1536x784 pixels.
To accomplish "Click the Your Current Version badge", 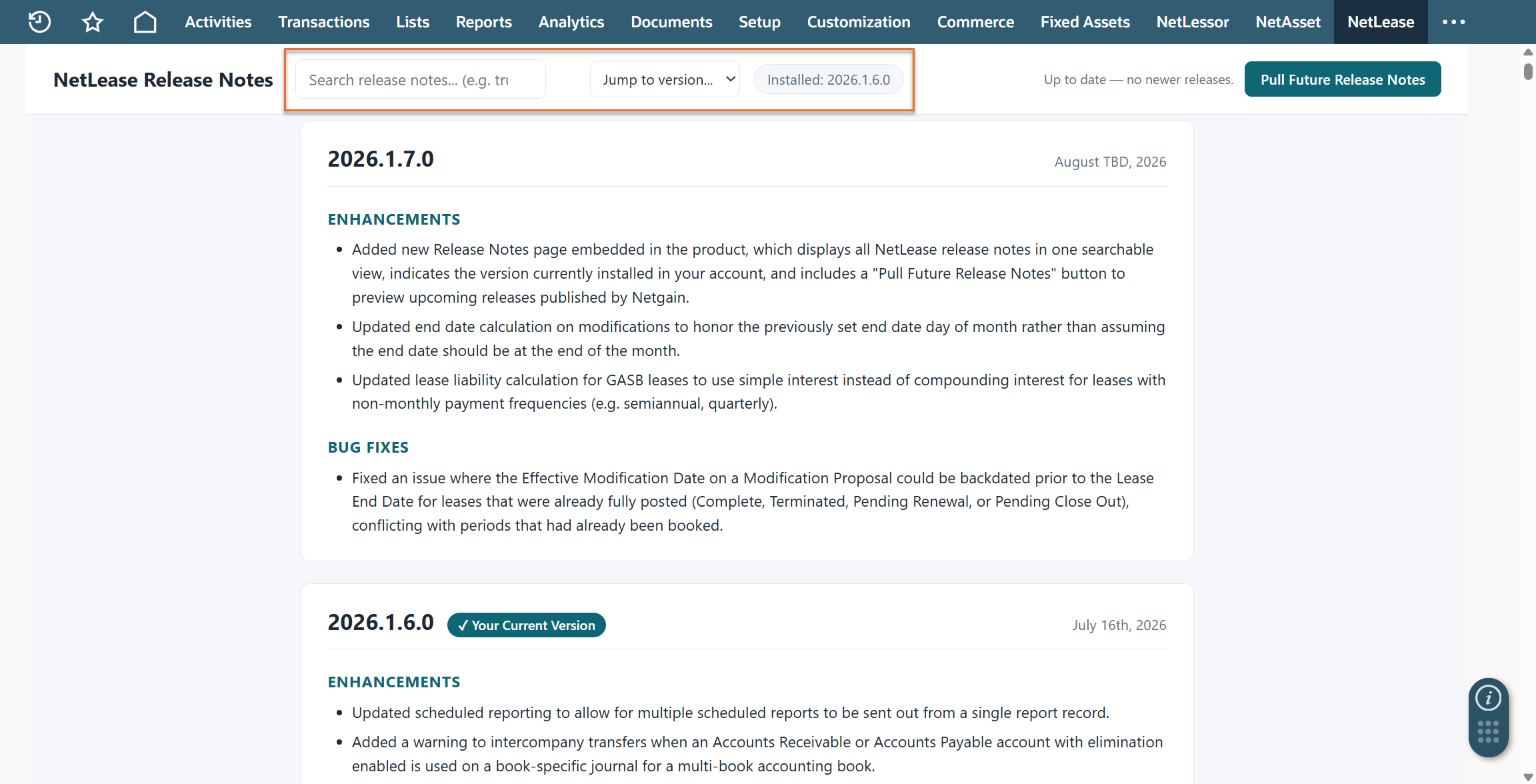I will [x=527, y=625].
